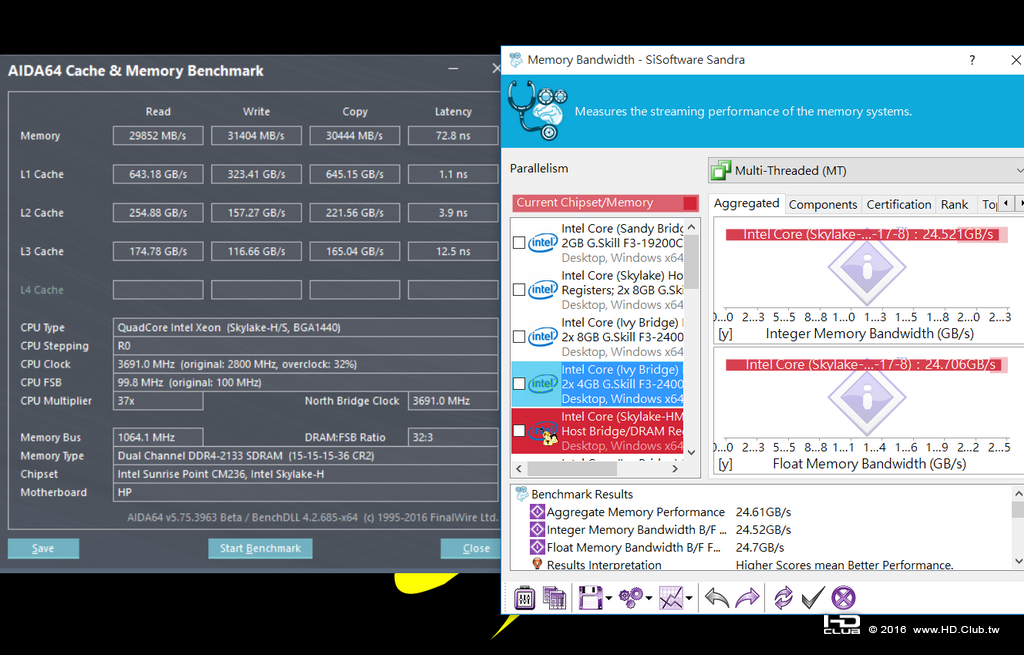The width and height of the screenshot is (1024, 655).
Task: Switch to the Aggregated tab
Action: (x=746, y=203)
